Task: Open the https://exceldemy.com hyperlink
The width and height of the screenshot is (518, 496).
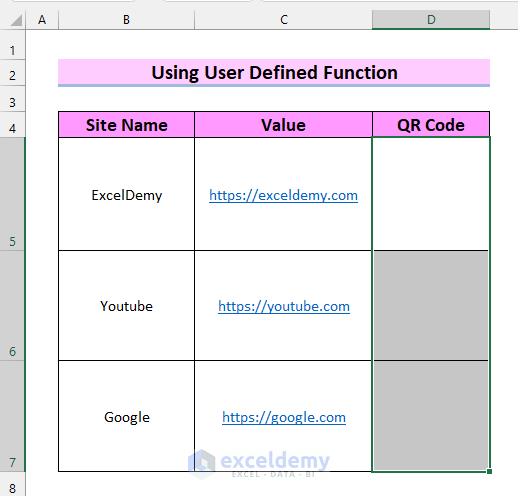Action: pos(283,195)
